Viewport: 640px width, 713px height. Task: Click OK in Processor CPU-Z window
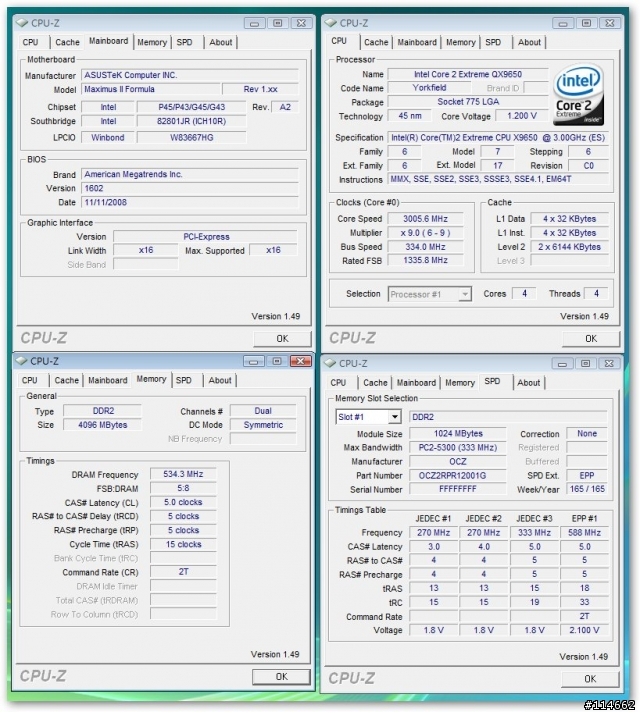pos(591,339)
